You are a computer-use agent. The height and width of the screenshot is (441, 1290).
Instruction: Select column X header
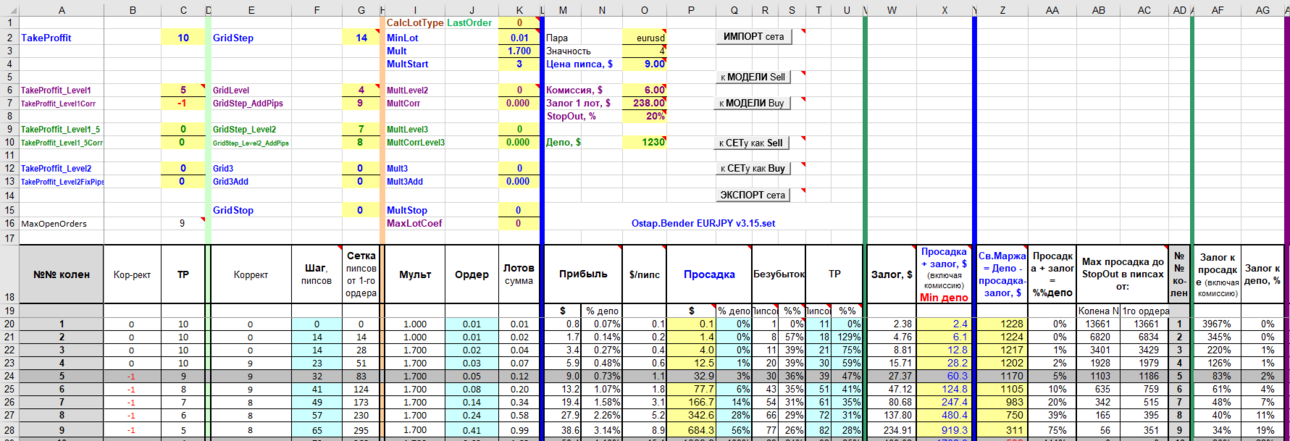tap(944, 9)
